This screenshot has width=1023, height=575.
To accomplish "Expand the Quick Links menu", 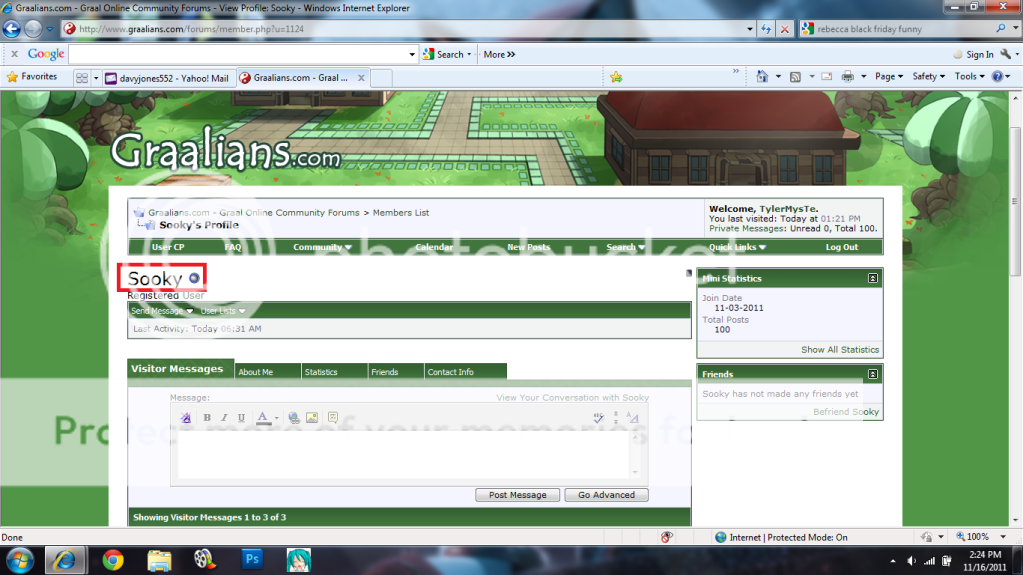I will coord(737,247).
